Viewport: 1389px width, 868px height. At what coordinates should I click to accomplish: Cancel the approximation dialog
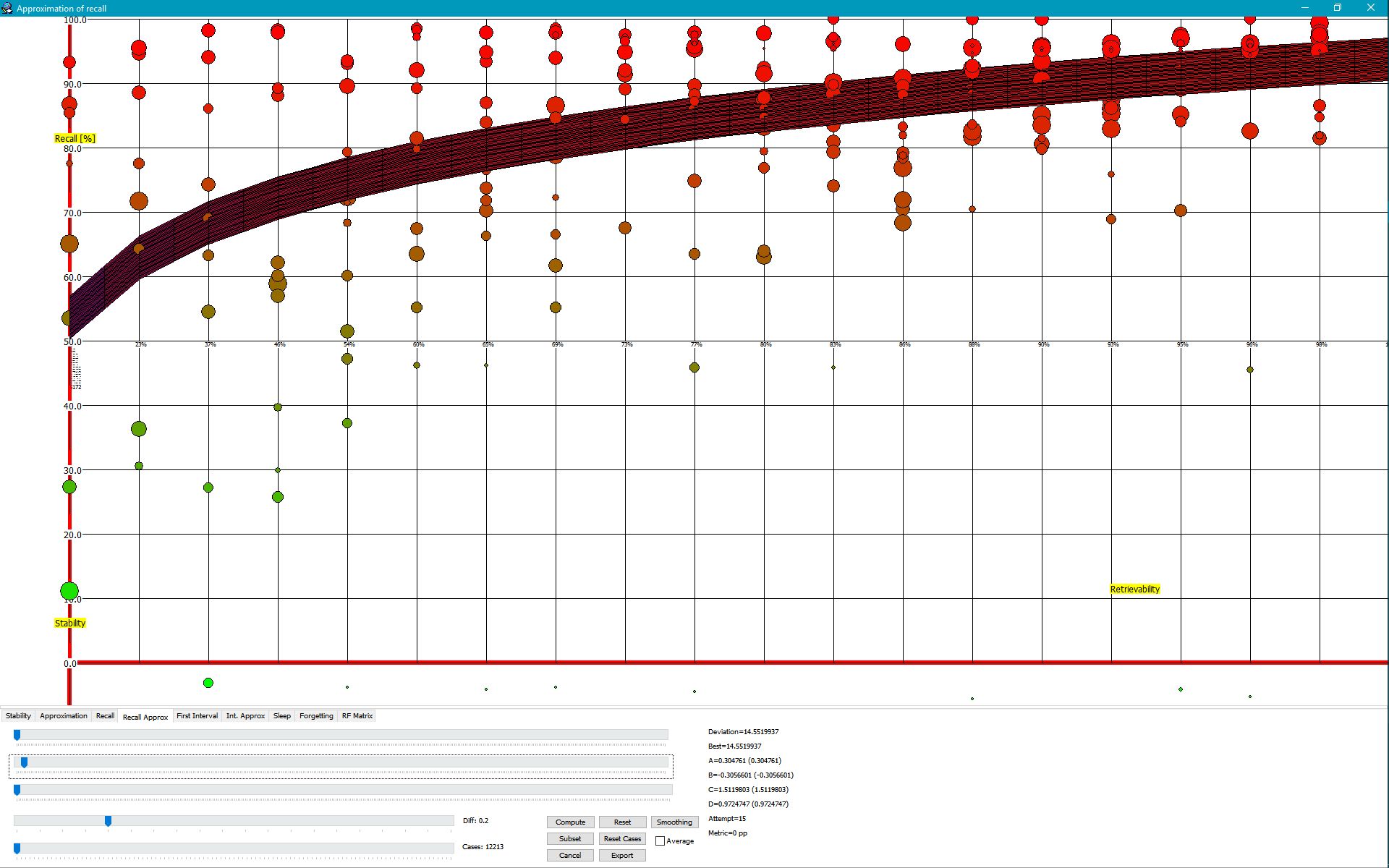click(x=570, y=856)
